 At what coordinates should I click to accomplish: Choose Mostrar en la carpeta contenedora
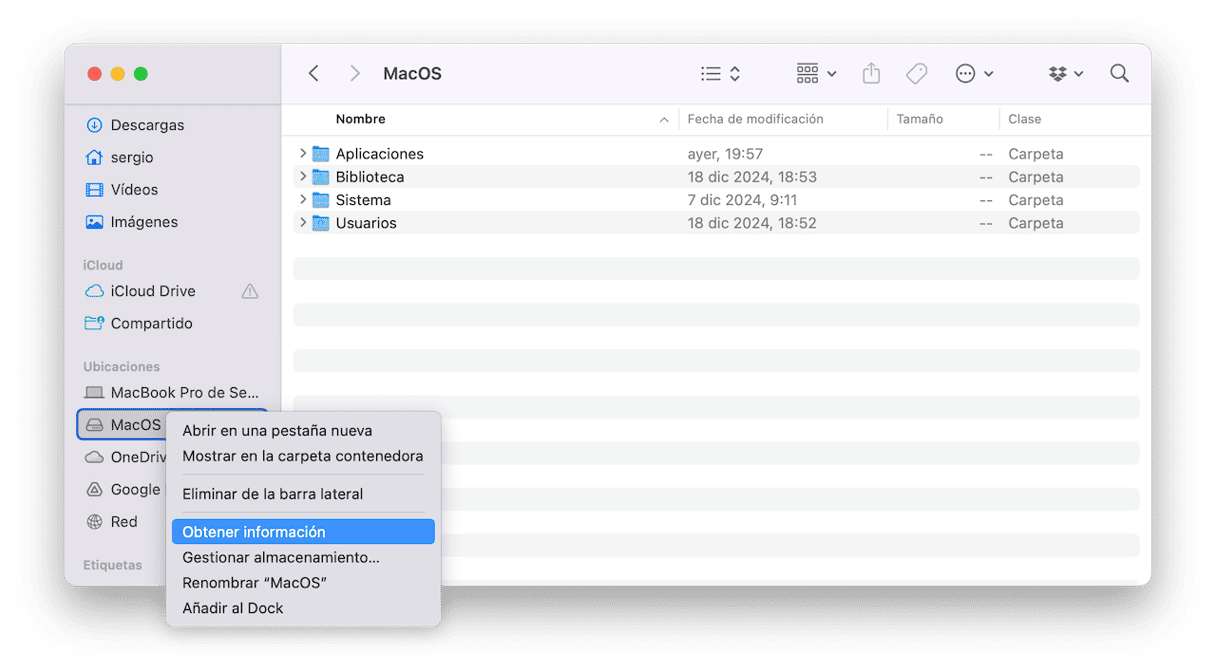(x=303, y=456)
